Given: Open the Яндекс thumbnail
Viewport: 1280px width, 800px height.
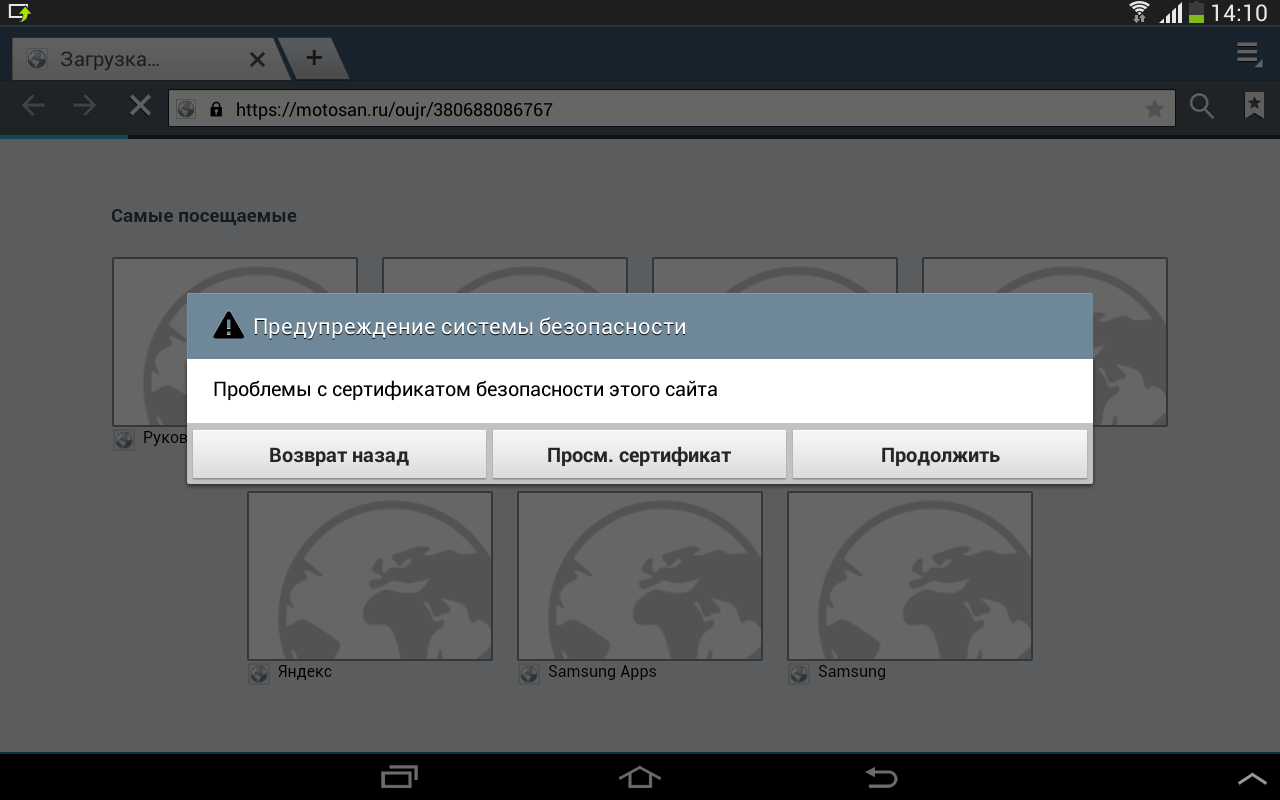Looking at the screenshot, I should click(x=370, y=576).
